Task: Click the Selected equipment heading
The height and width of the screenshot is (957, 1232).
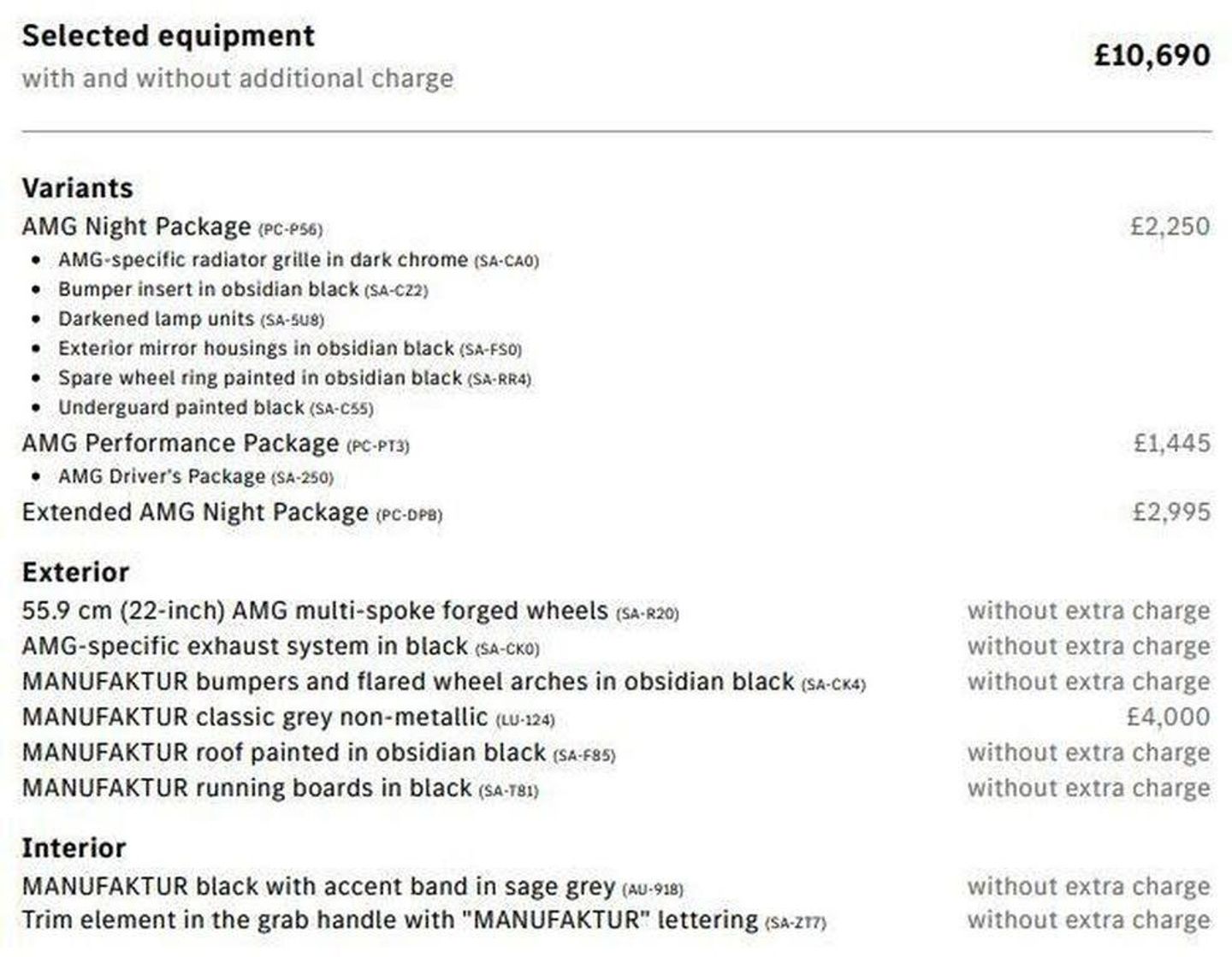Action: [x=169, y=36]
